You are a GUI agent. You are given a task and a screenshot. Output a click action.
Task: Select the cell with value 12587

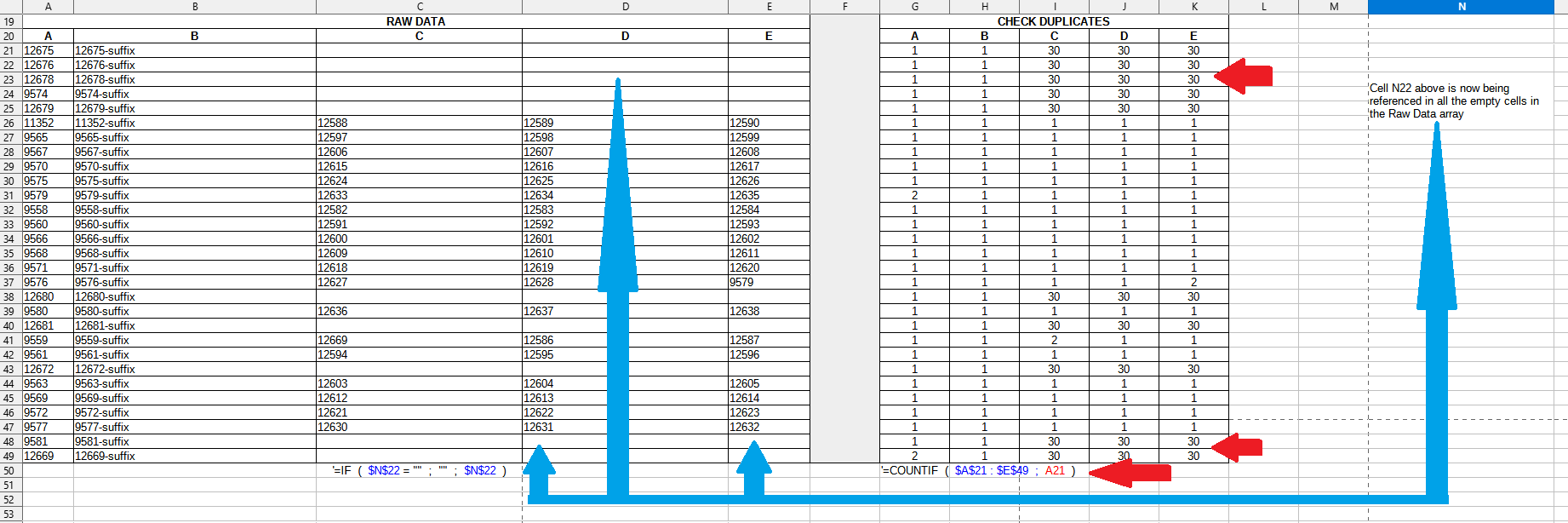tap(769, 340)
